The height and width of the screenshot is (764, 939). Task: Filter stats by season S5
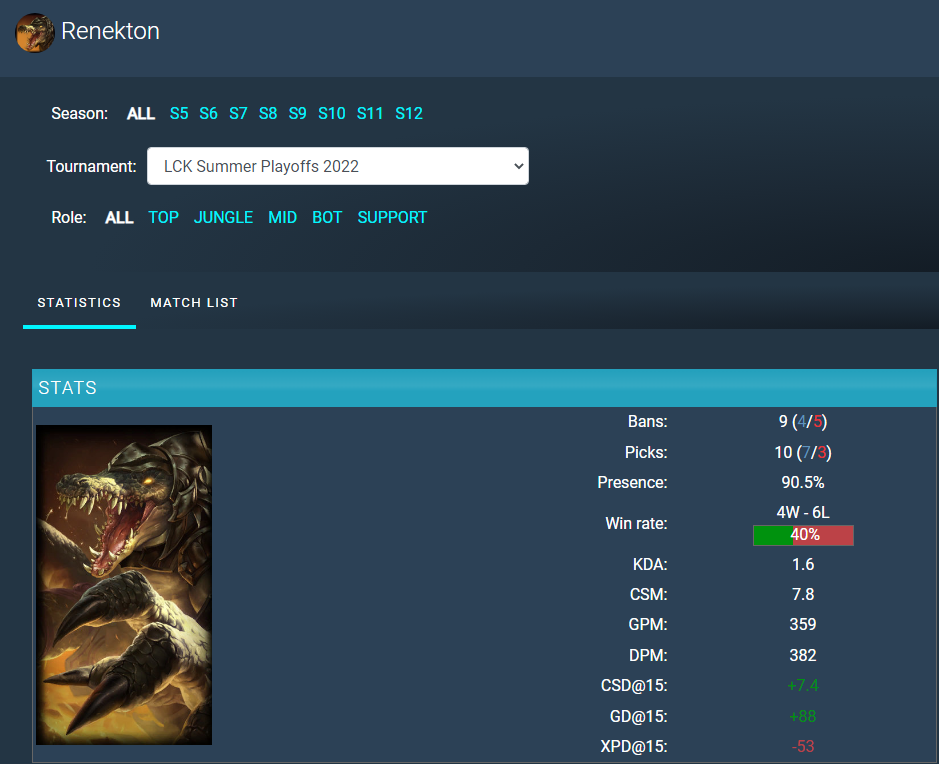[179, 113]
